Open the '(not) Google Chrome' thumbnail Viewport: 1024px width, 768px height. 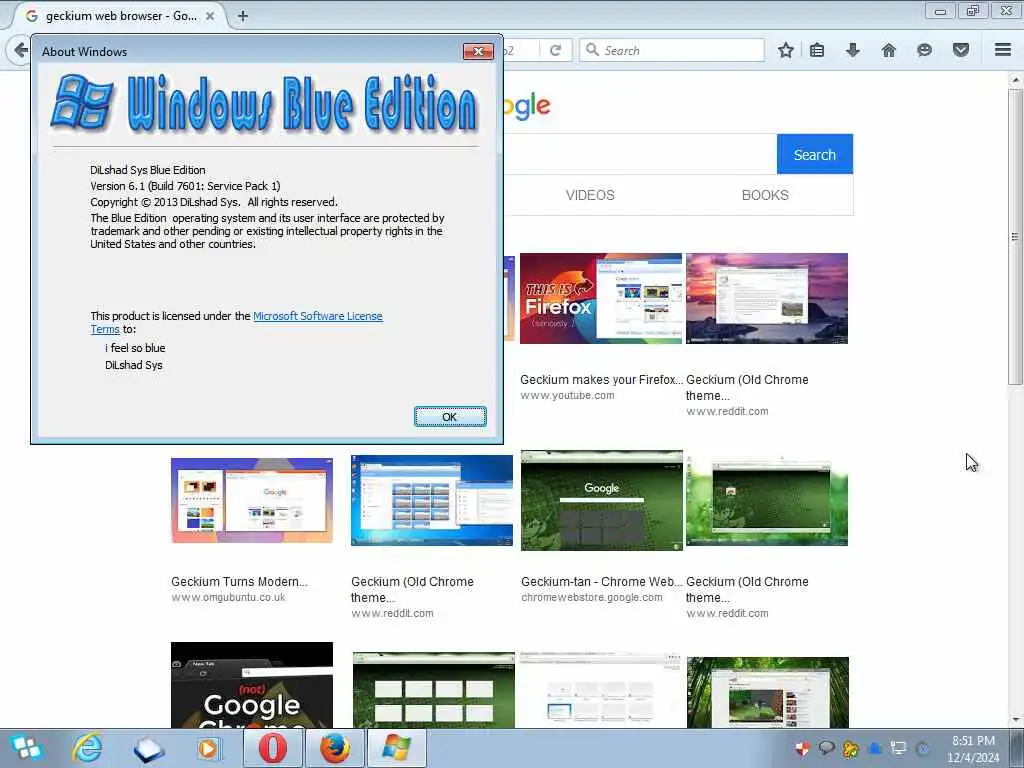[x=251, y=685]
